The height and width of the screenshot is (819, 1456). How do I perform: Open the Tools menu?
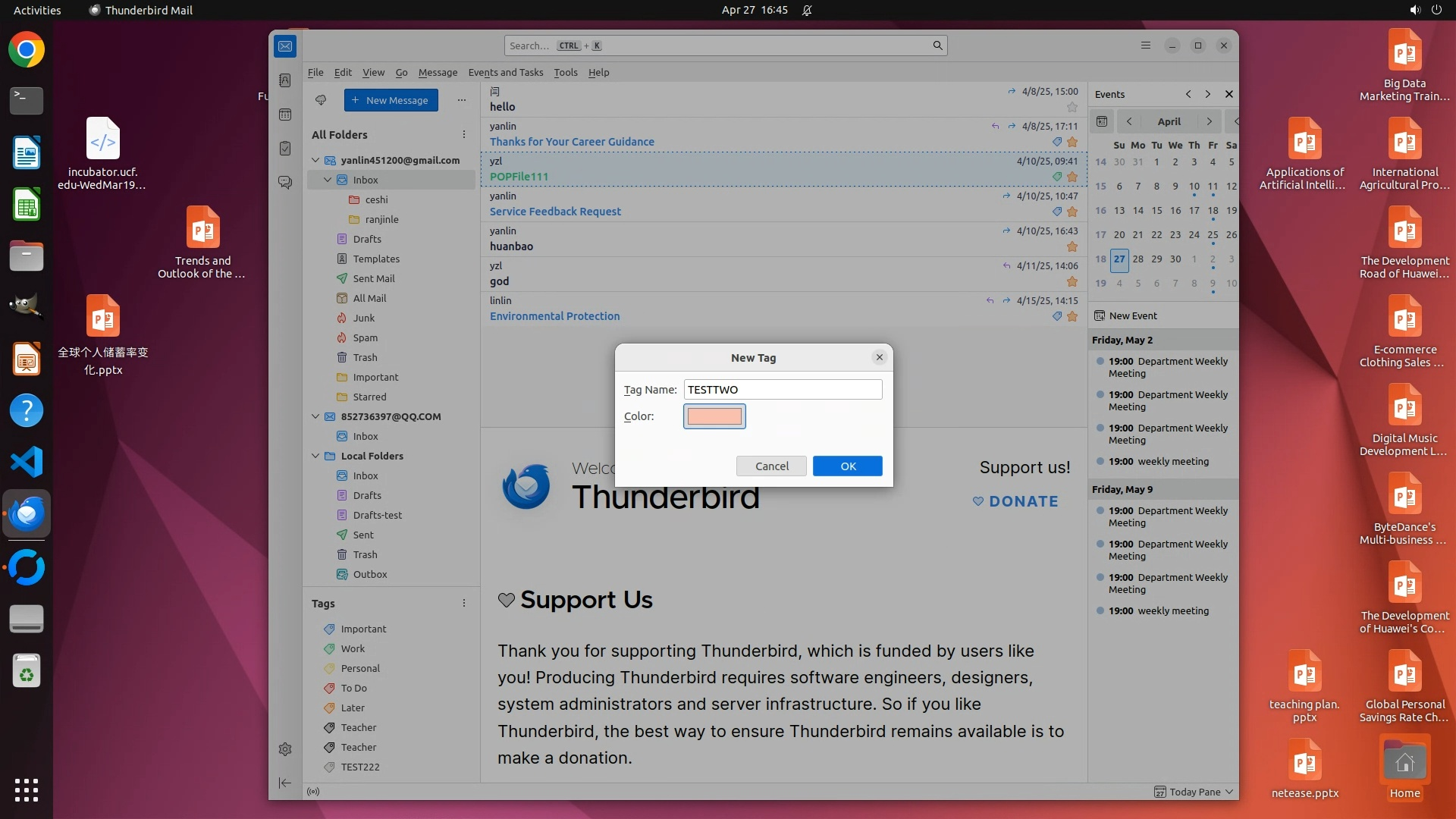[x=565, y=72]
